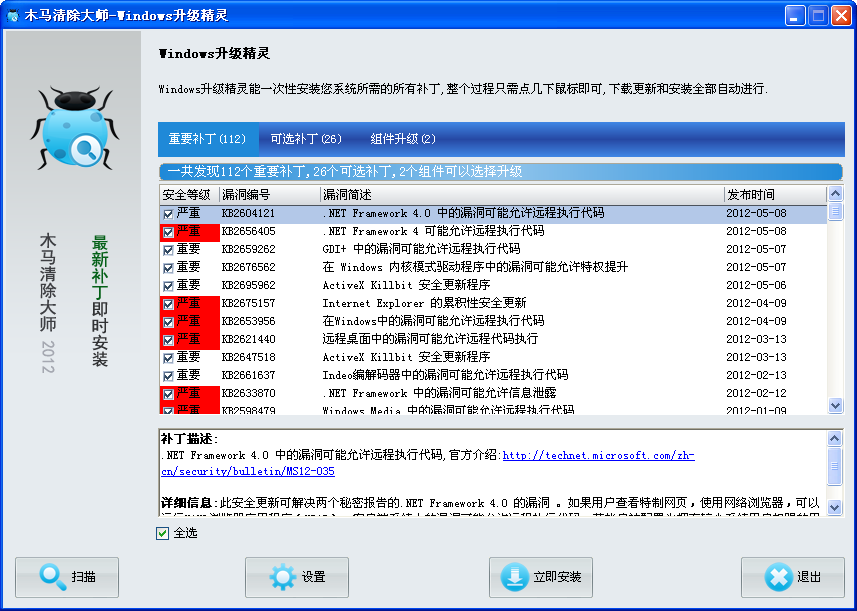The image size is (857, 611).
Task: Open the 可选补丁 (26) tab
Action: click(306, 139)
